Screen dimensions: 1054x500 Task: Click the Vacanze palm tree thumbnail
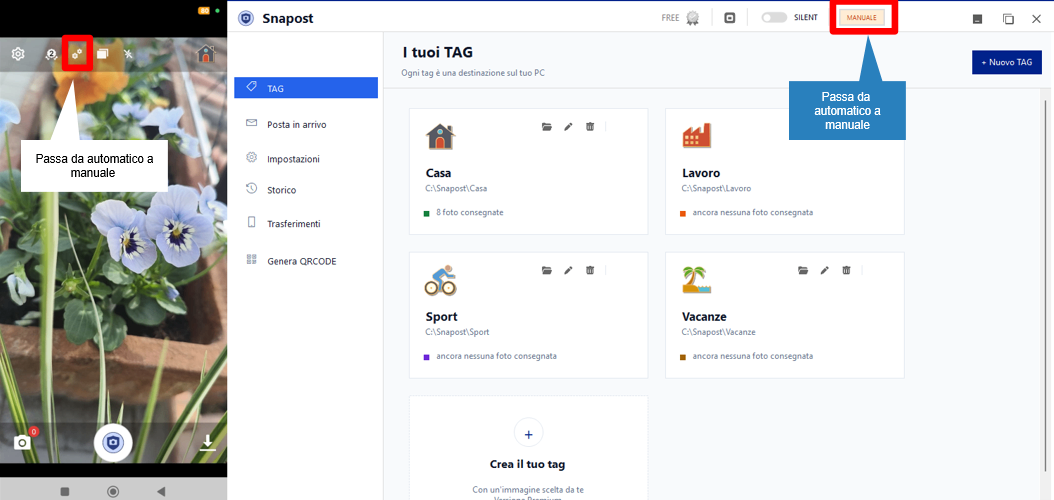point(696,280)
